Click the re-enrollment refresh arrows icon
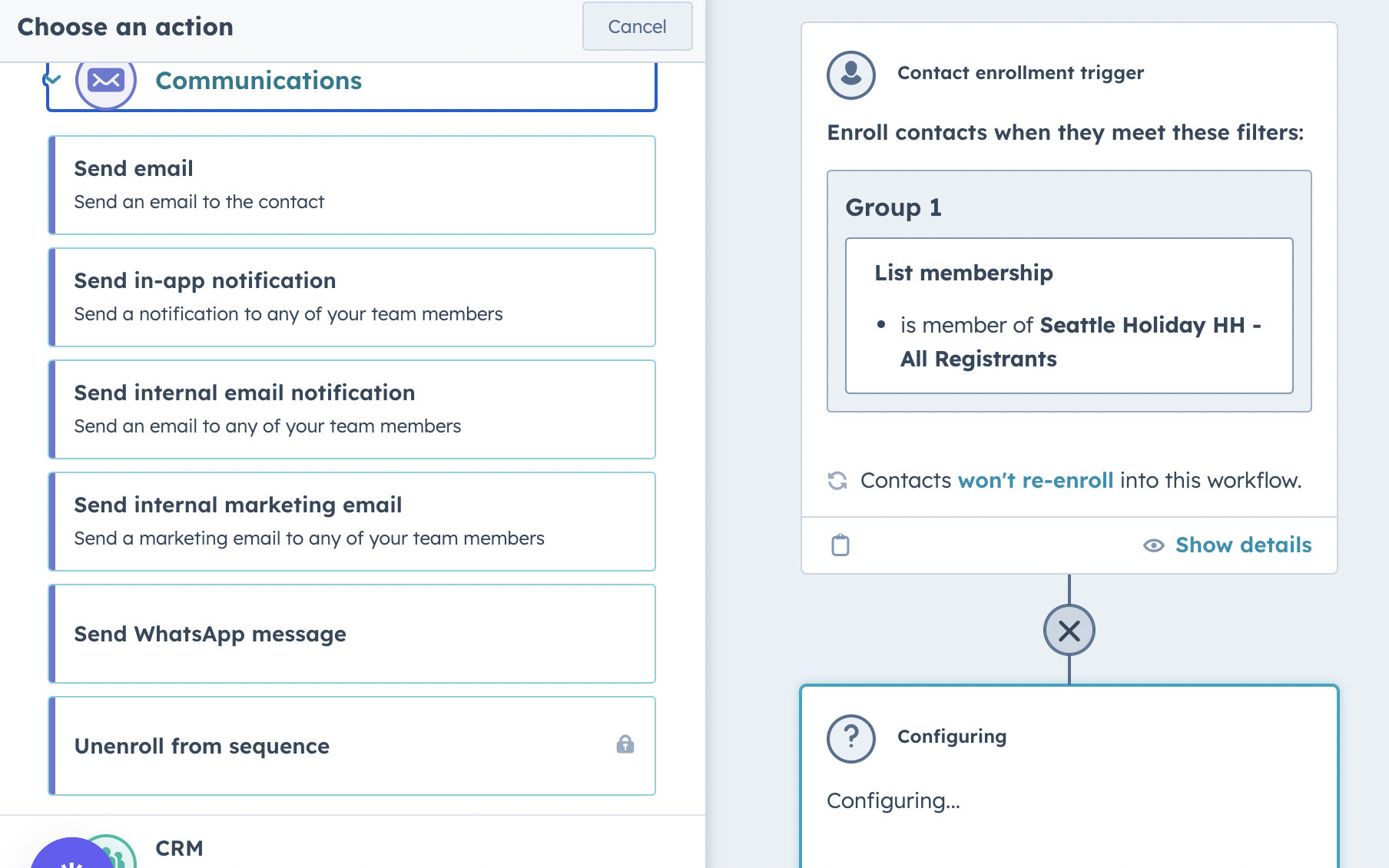This screenshot has width=1389, height=868. tap(837, 481)
